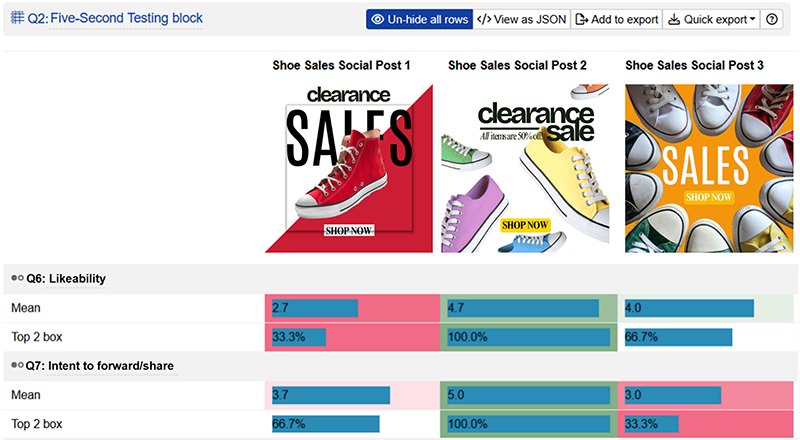
Task: Click Likeability Top 2 box bar showing 33.3%
Action: pos(310,337)
